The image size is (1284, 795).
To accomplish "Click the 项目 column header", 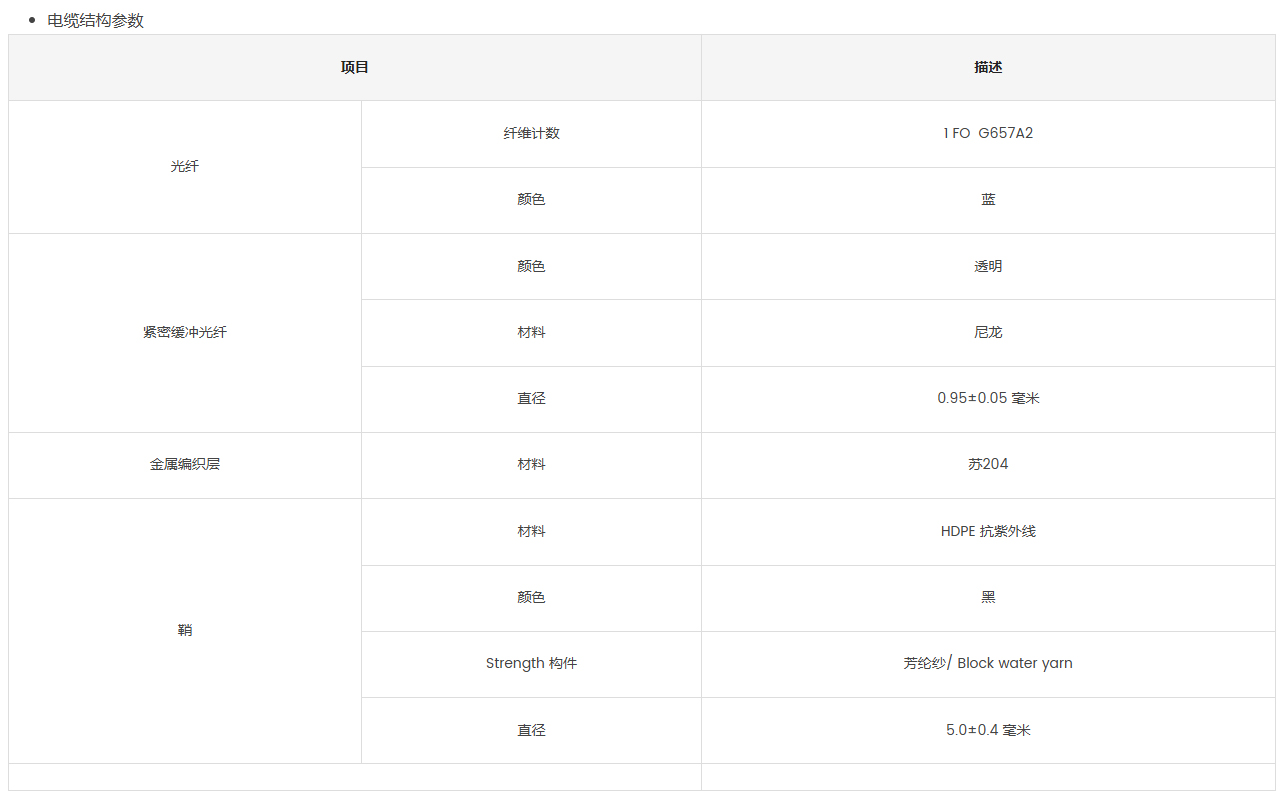I will pos(355,68).
